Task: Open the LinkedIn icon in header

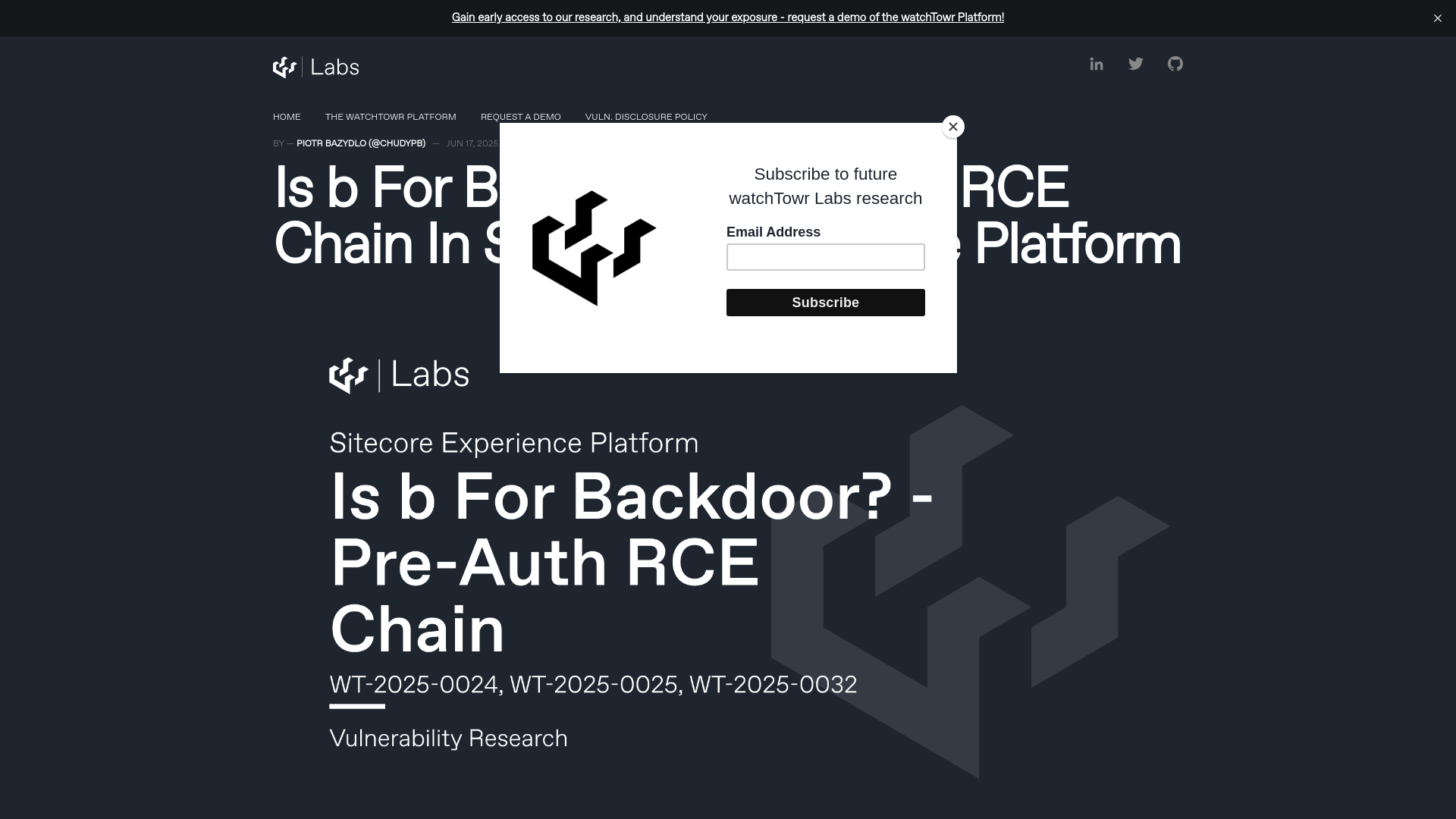Action: click(x=1097, y=64)
